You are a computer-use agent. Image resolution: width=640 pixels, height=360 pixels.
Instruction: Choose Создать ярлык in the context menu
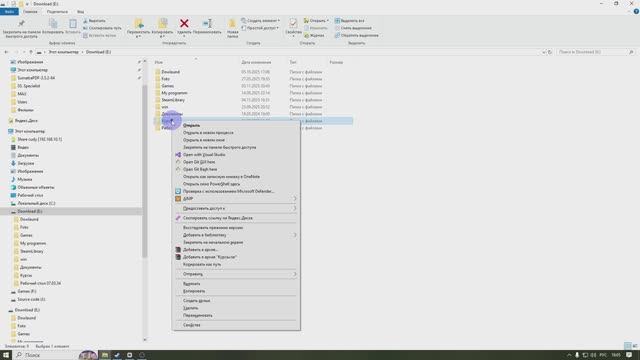pyautogui.click(x=236, y=301)
